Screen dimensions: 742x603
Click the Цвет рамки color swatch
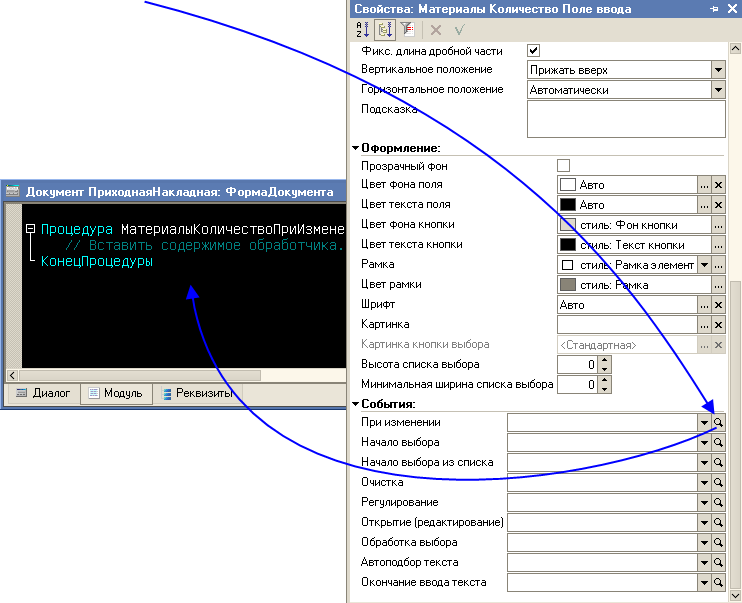568,285
